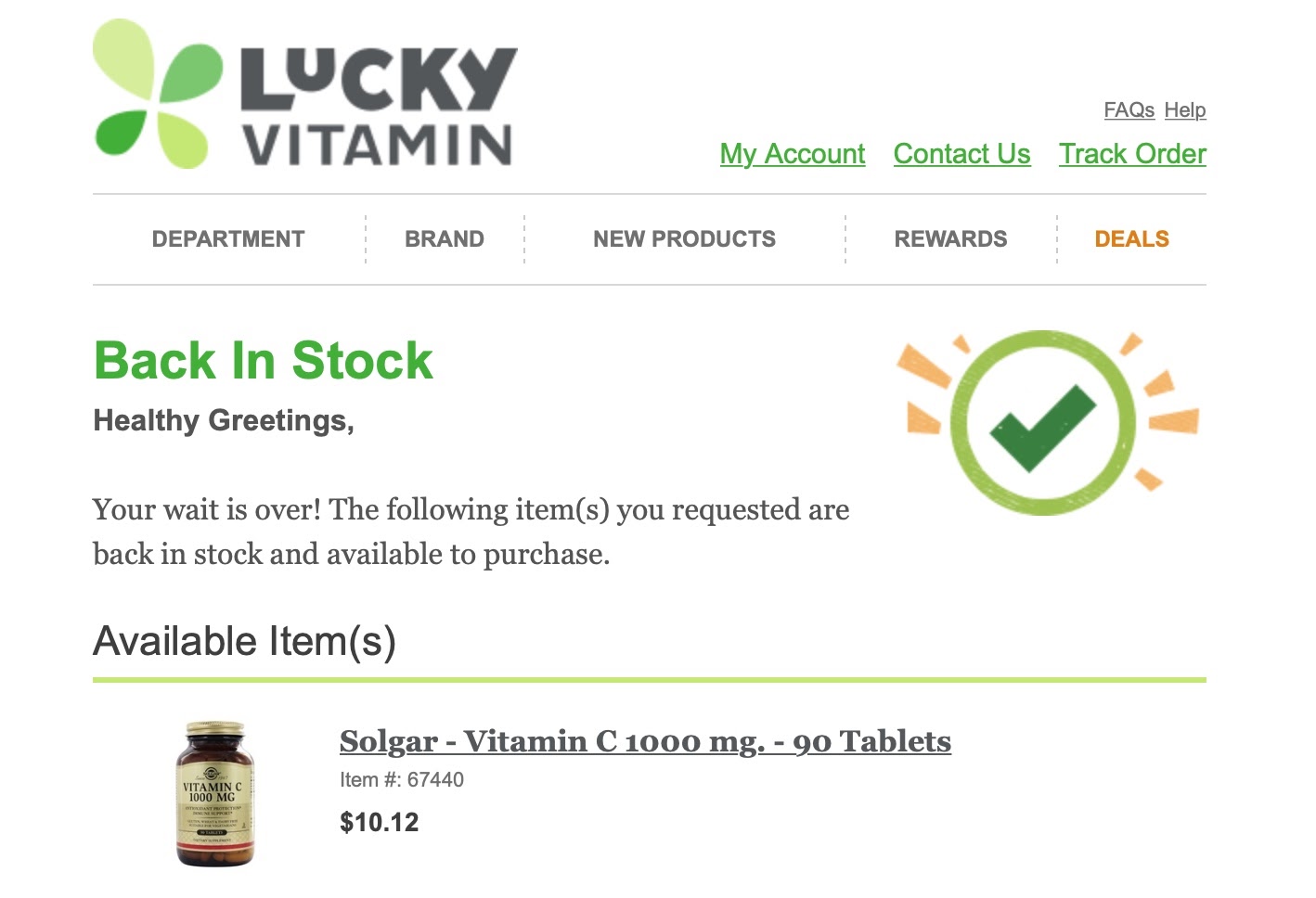Select the Brand menu item
1316x898 pixels.
pos(445,239)
